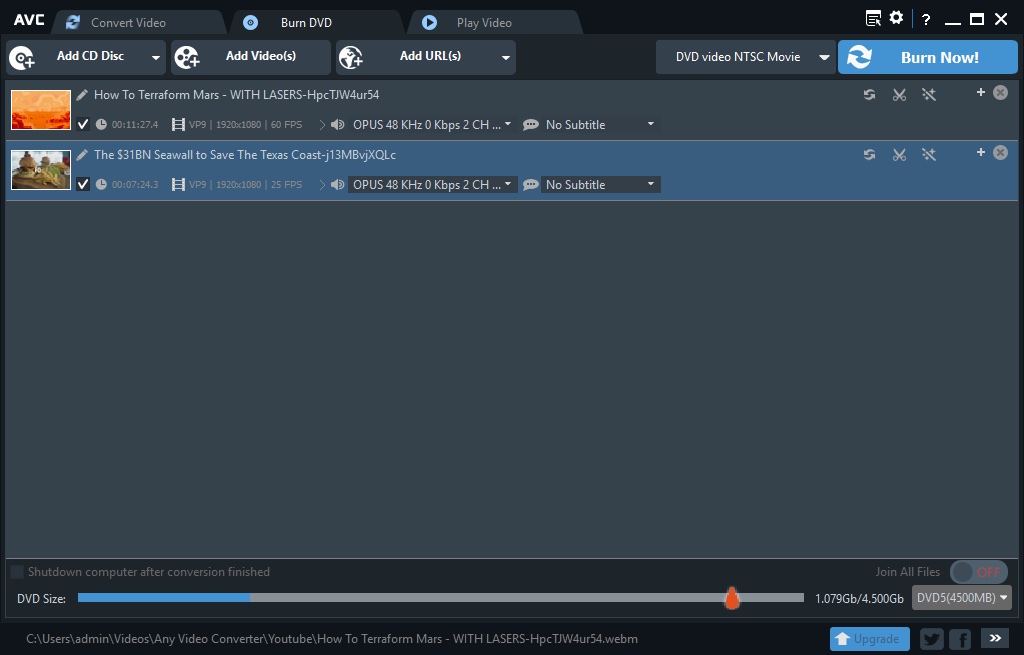Uncheck the Seawall video selection checkbox

pos(83,184)
